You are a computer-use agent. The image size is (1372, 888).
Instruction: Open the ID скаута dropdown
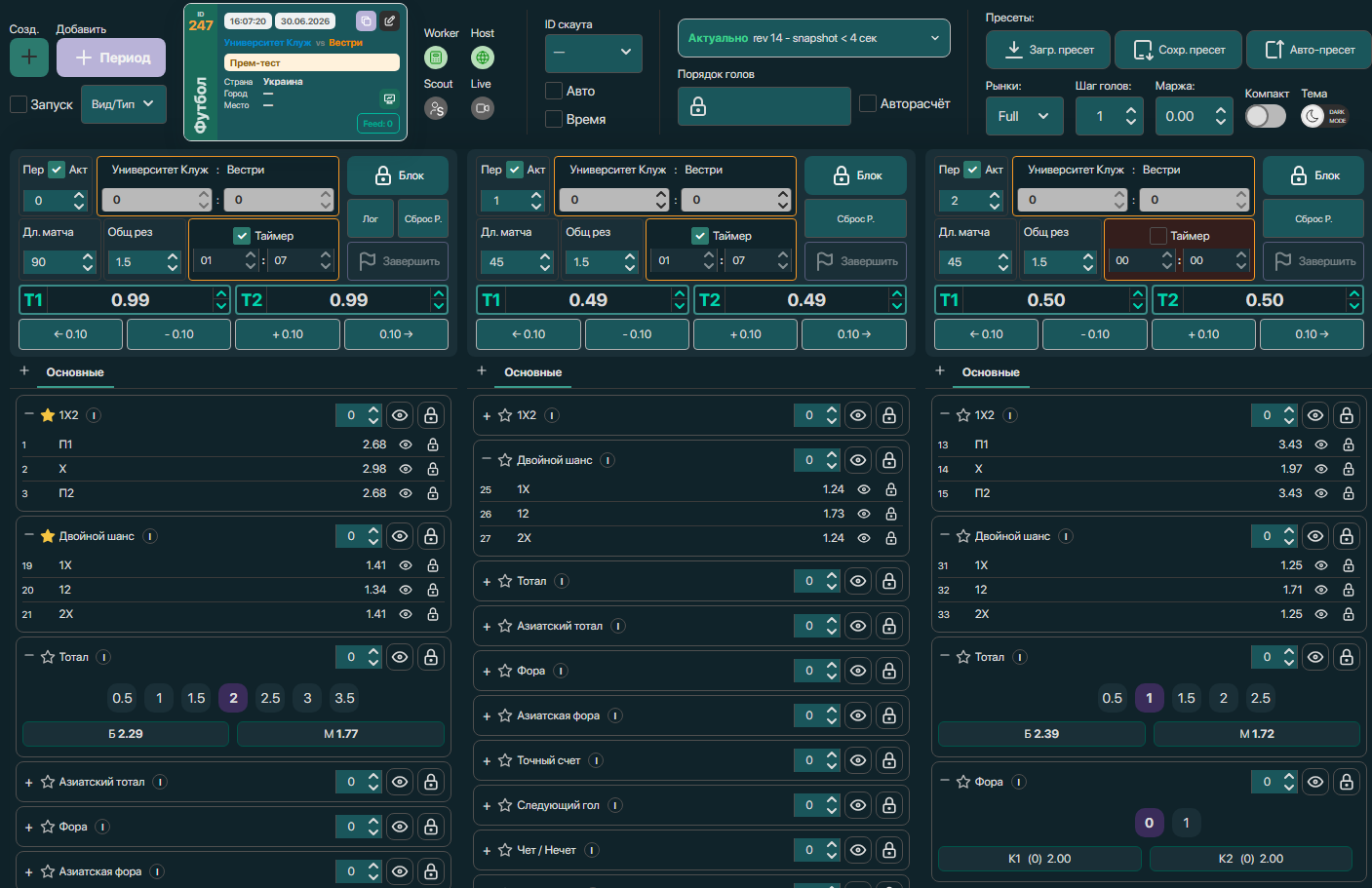click(x=594, y=53)
